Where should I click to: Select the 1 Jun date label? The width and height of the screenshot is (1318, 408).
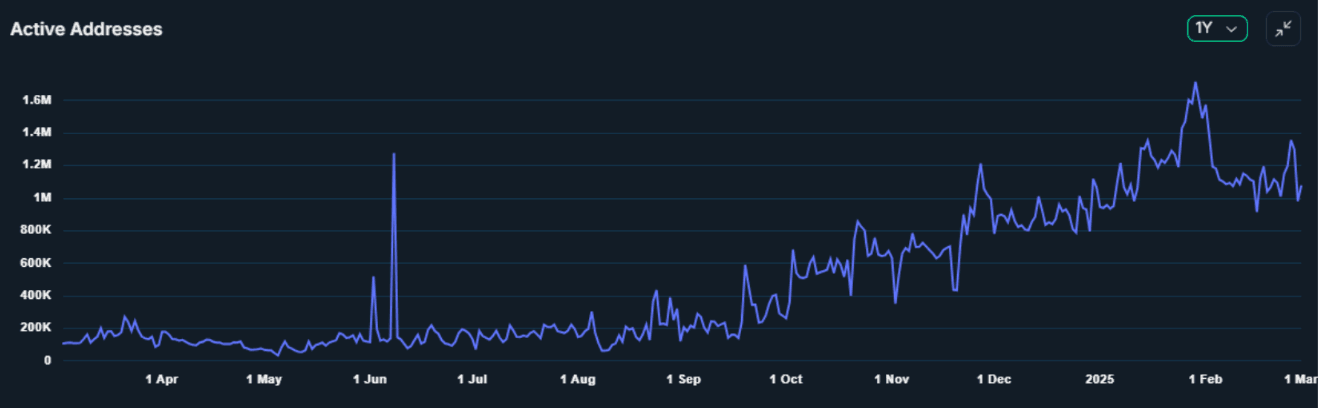[370, 380]
